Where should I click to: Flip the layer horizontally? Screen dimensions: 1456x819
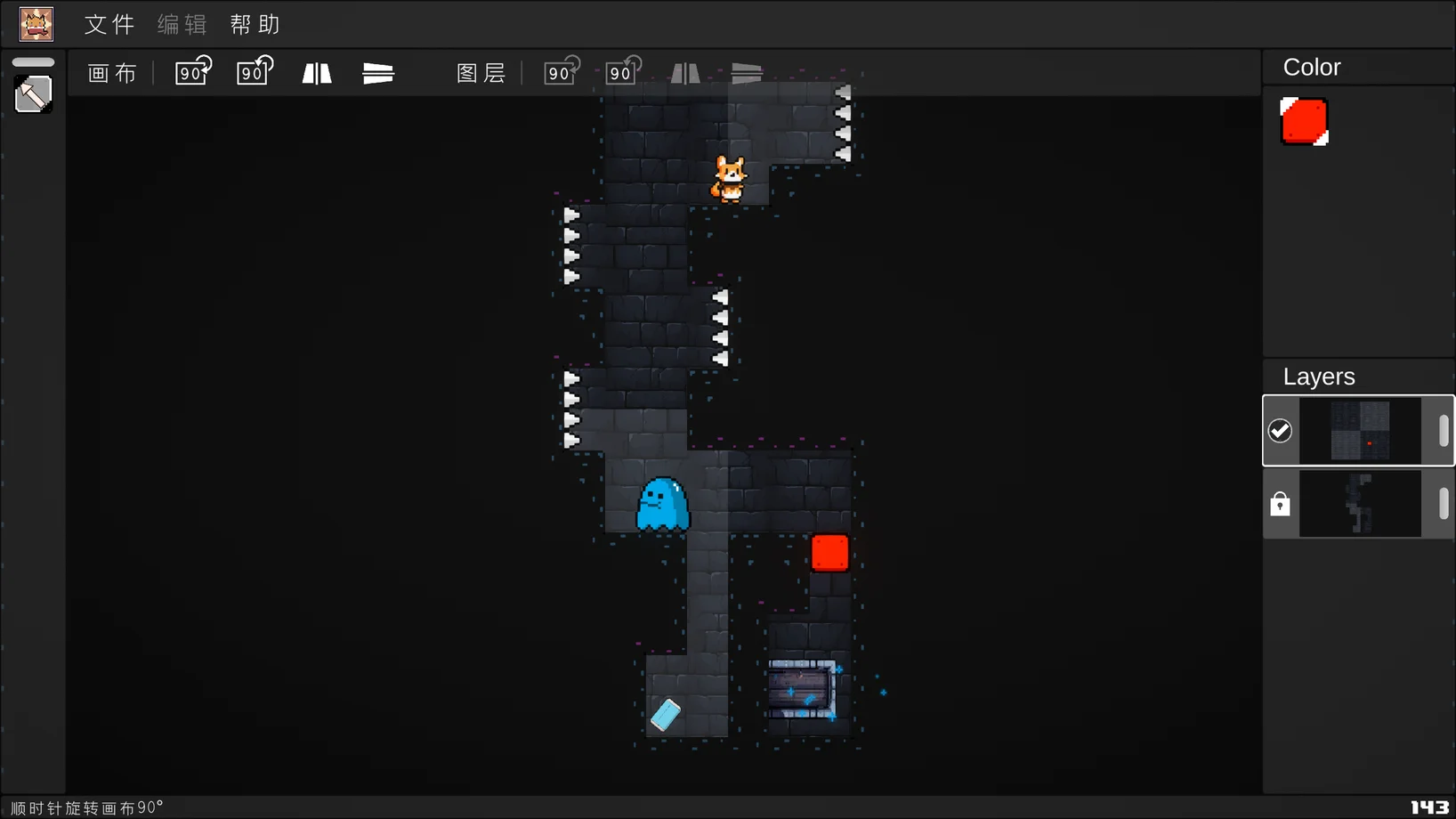(x=685, y=73)
